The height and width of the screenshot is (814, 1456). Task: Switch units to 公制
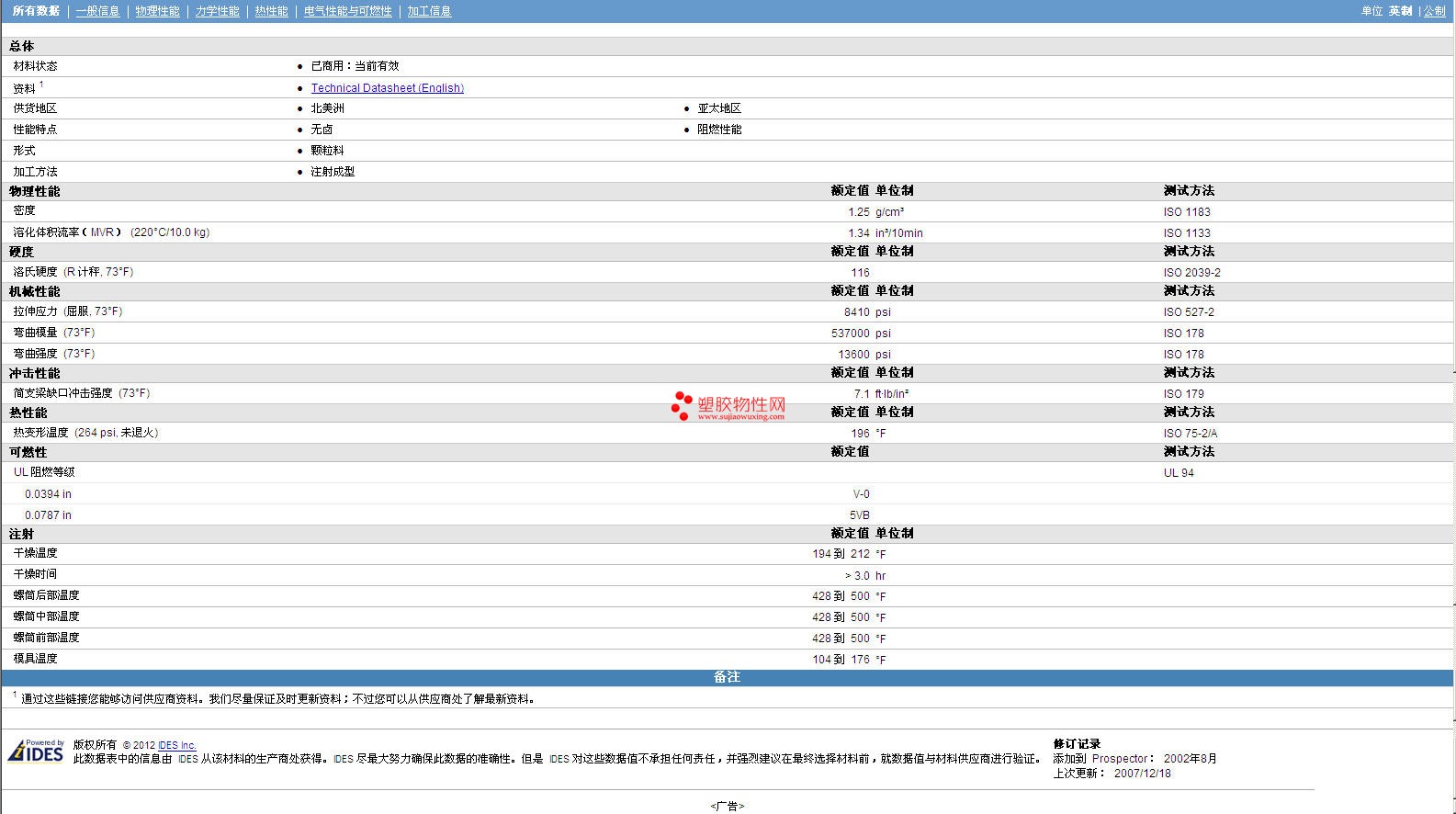1434,11
